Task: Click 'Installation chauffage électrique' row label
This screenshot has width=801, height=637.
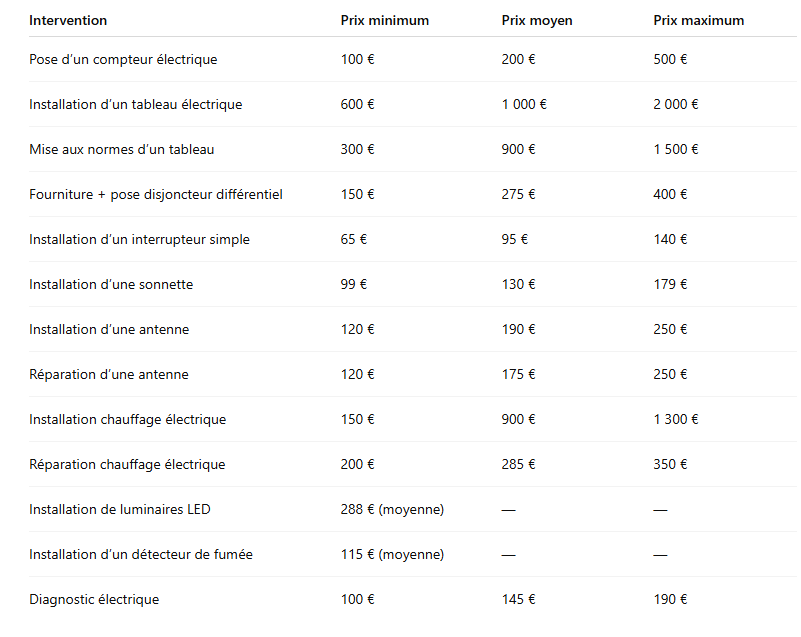Action: (127, 419)
